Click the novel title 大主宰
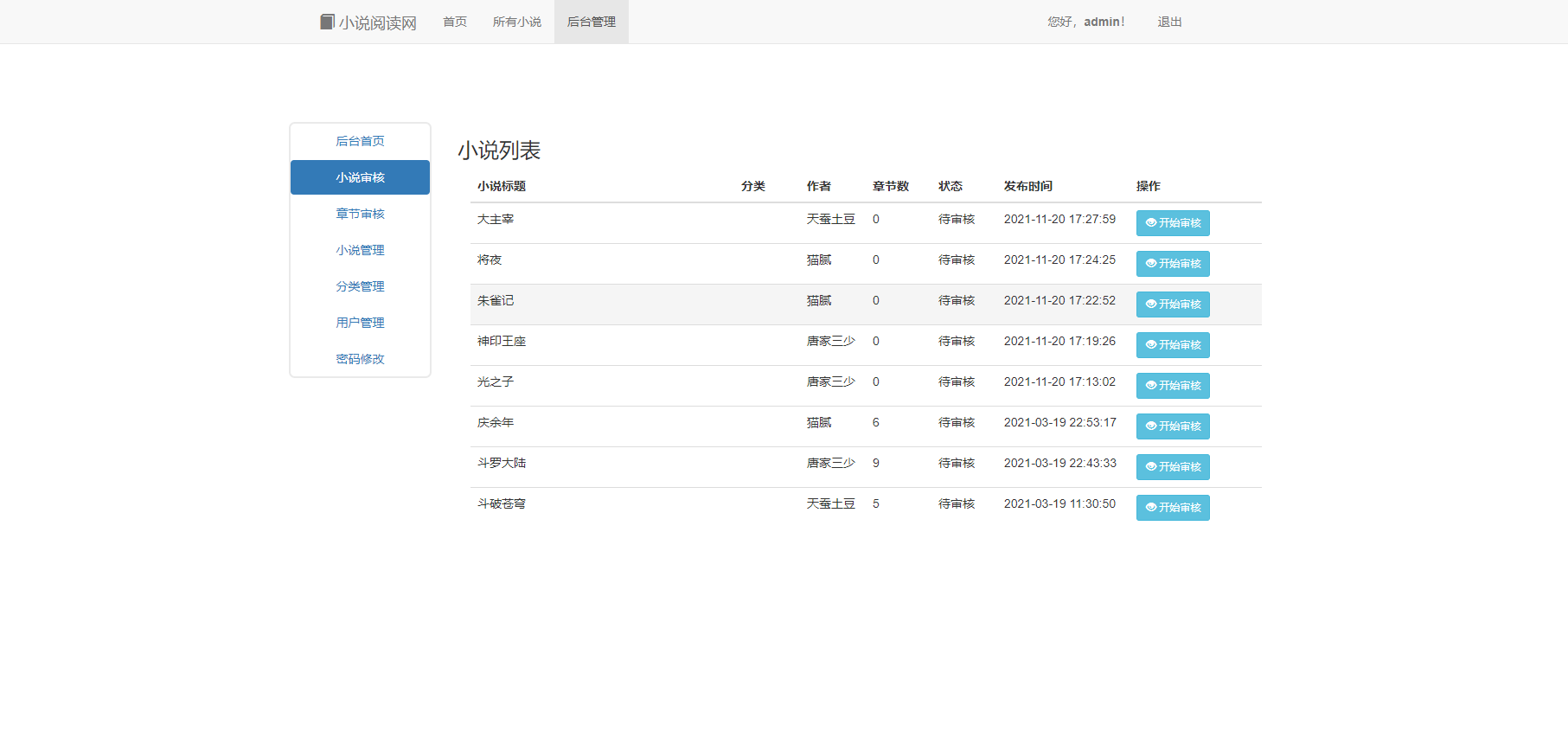1568x750 pixels. 496,220
